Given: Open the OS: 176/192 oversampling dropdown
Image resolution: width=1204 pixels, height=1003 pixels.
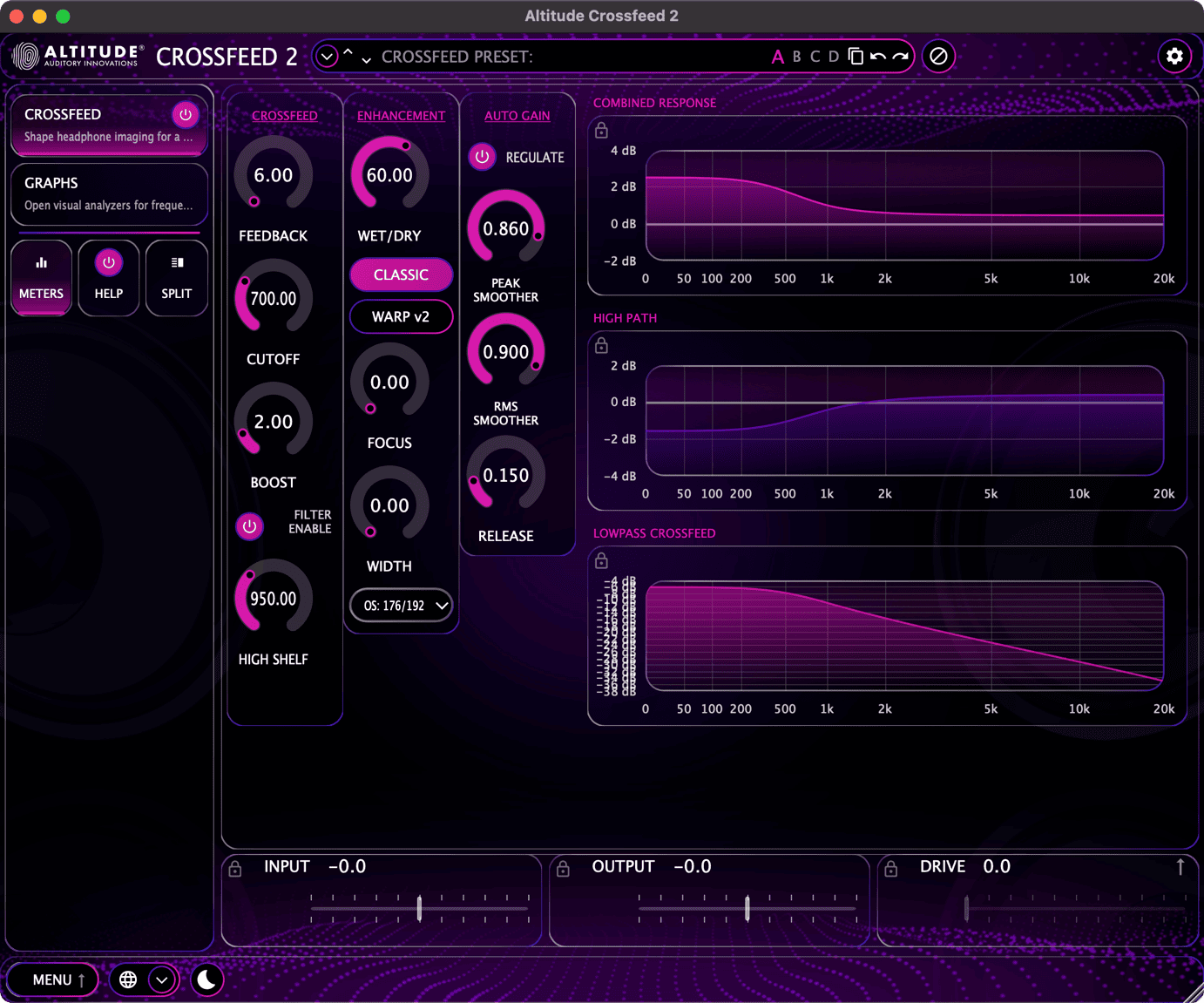Looking at the screenshot, I should pos(401,606).
